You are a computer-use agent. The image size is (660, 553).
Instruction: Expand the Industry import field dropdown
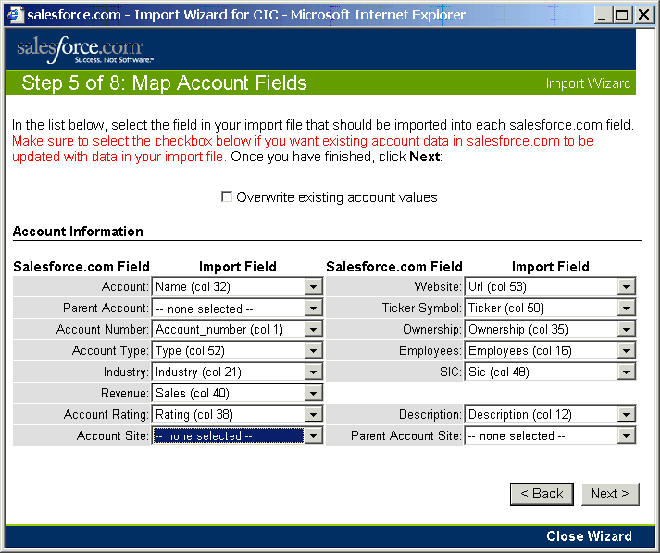click(237, 372)
